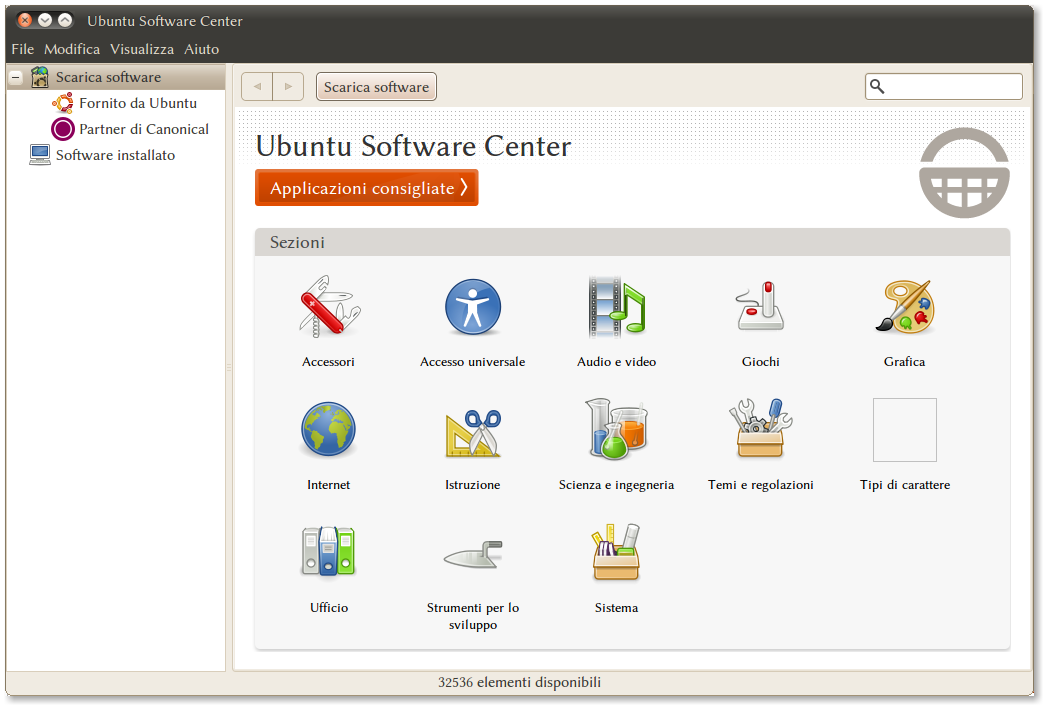Open the Visualizza menu

tap(142, 49)
